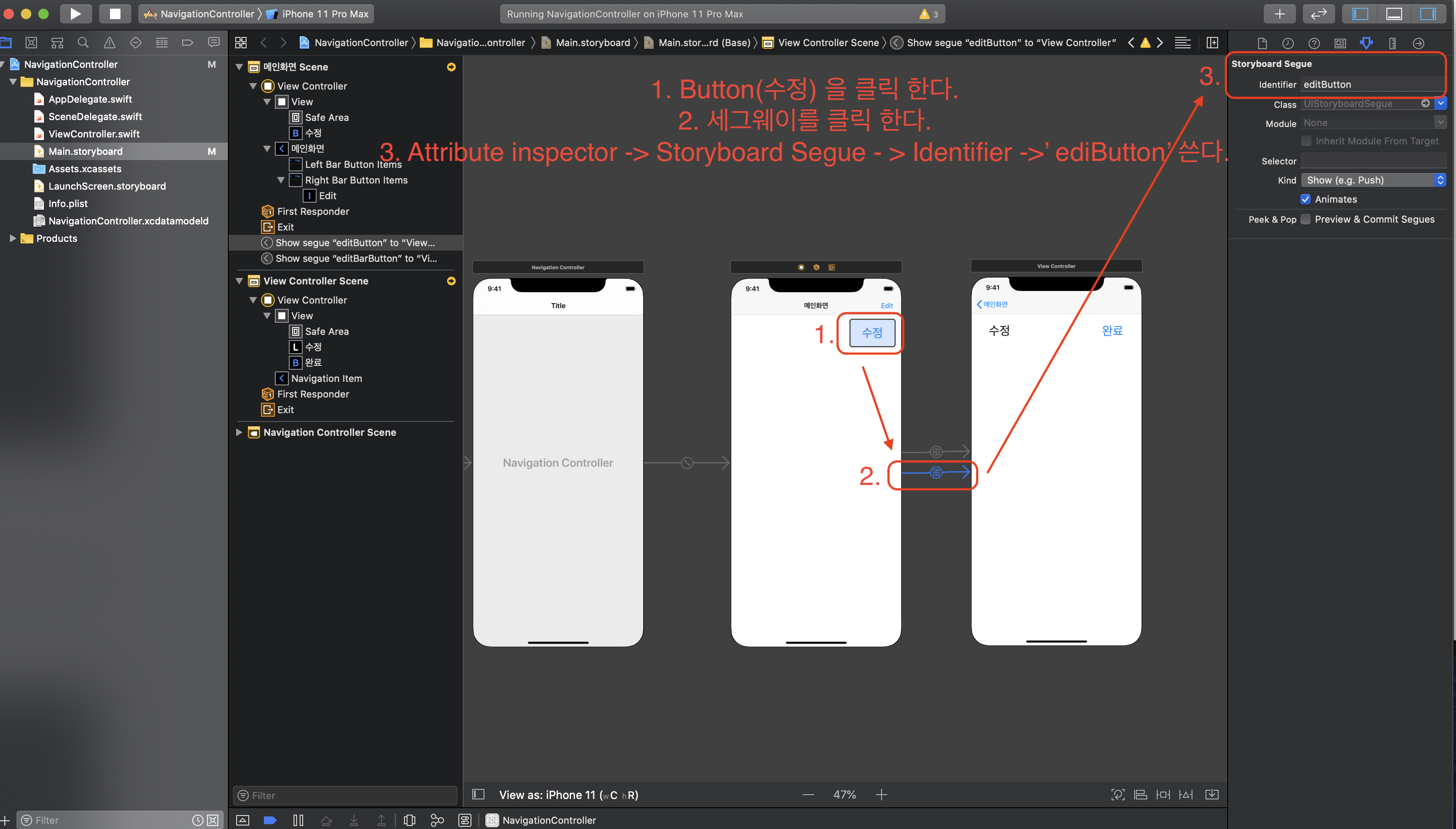Open the Issue navigator warning icon

(109, 43)
